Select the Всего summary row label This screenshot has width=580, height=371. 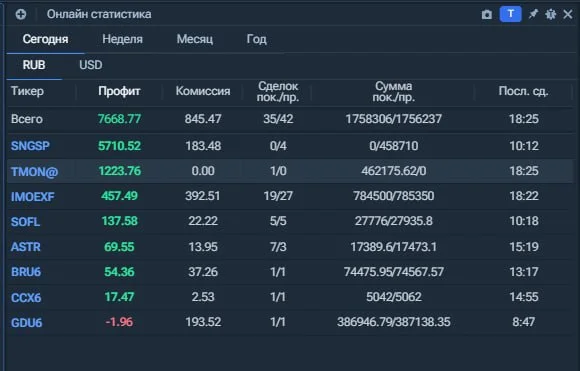[x=27, y=119]
